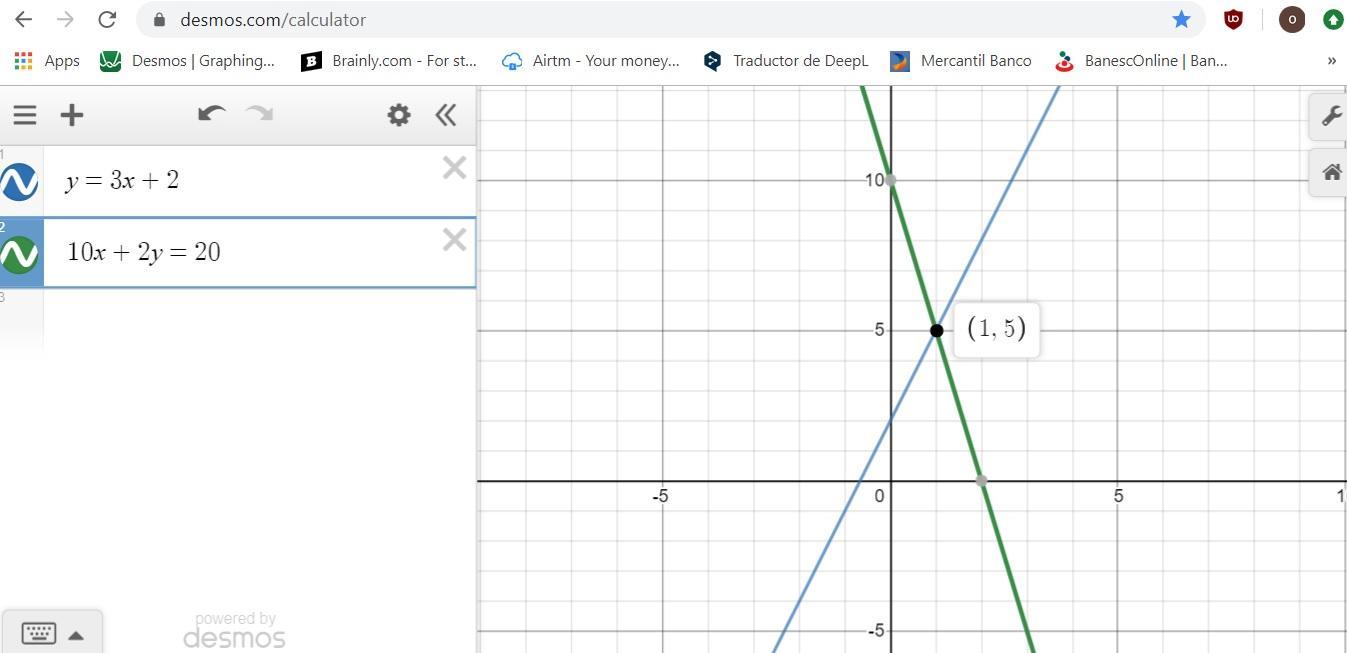Viewport: 1347px width, 653px height.
Task: Go back in browser history
Action: (23, 19)
